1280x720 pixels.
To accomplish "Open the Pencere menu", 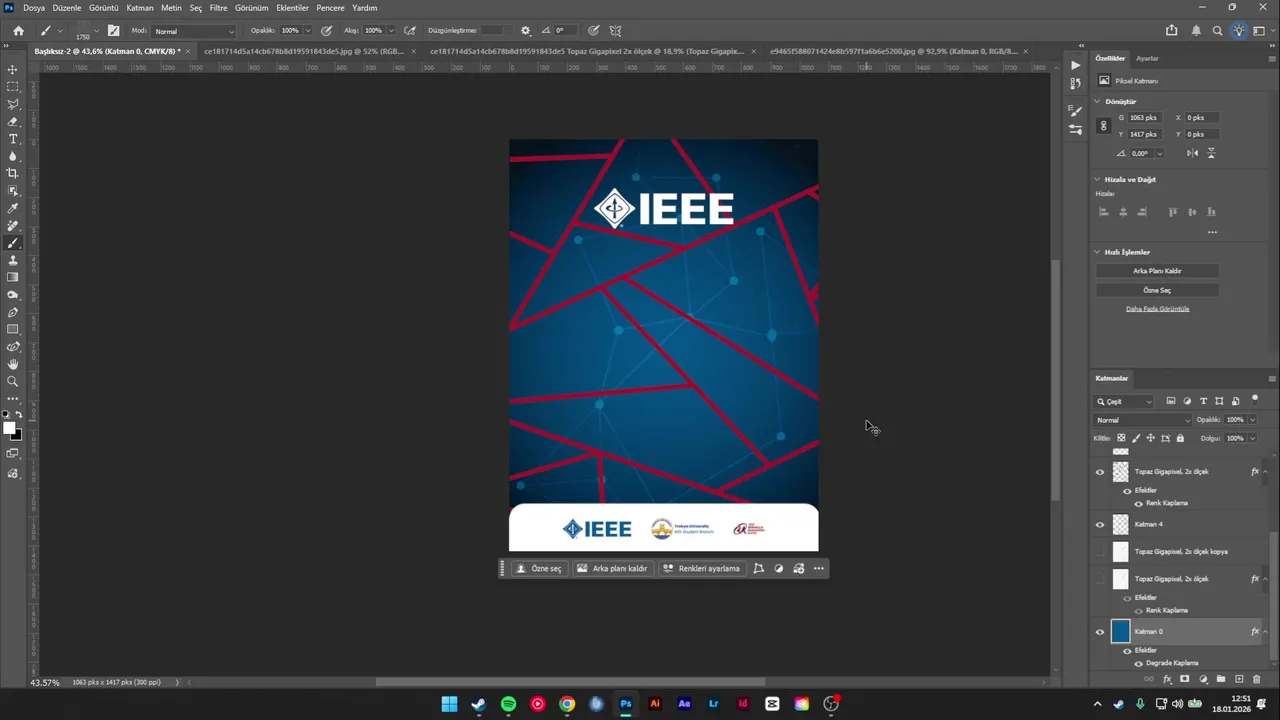I will 330,7.
